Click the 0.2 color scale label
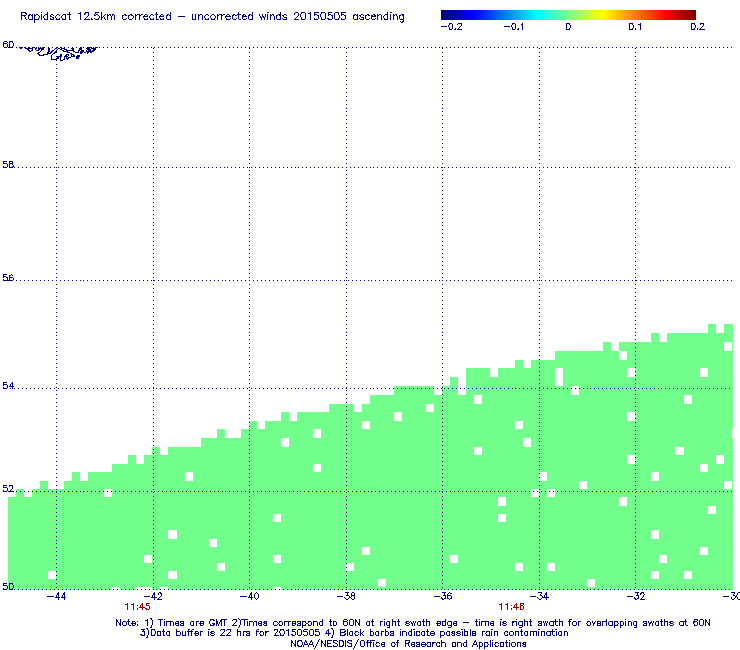740x650 pixels. point(698,27)
